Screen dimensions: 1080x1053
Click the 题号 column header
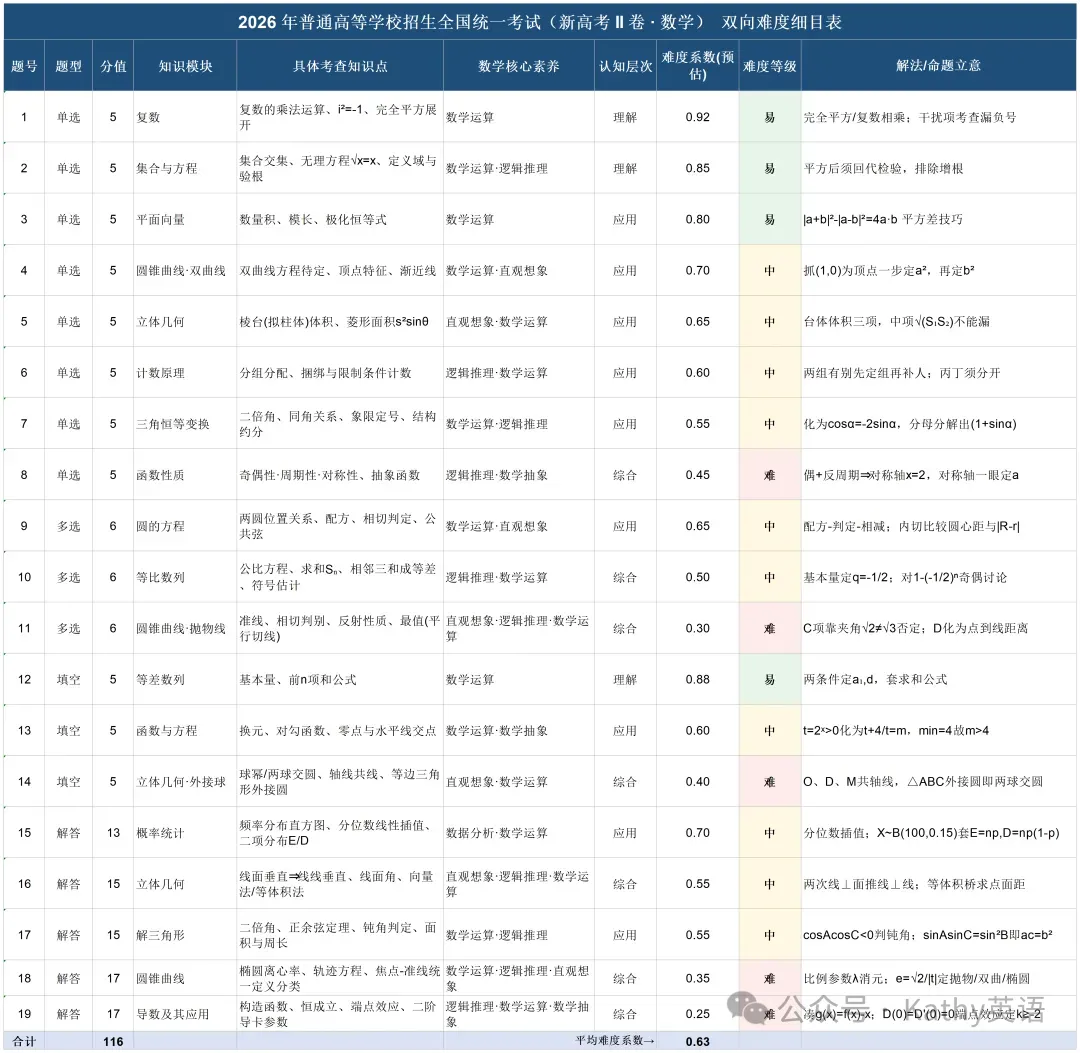click(x=24, y=66)
